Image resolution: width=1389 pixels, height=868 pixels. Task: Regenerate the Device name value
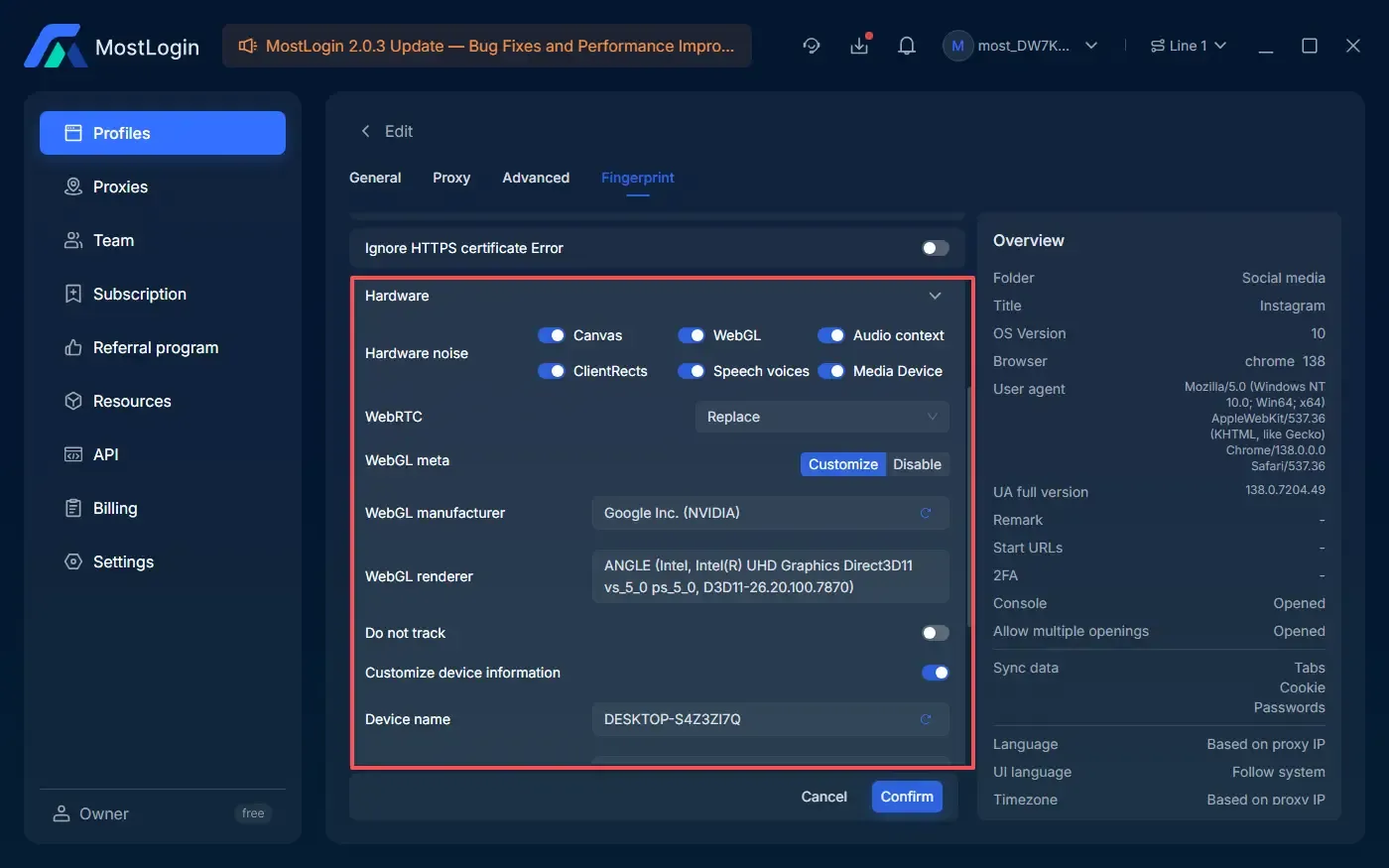926,719
